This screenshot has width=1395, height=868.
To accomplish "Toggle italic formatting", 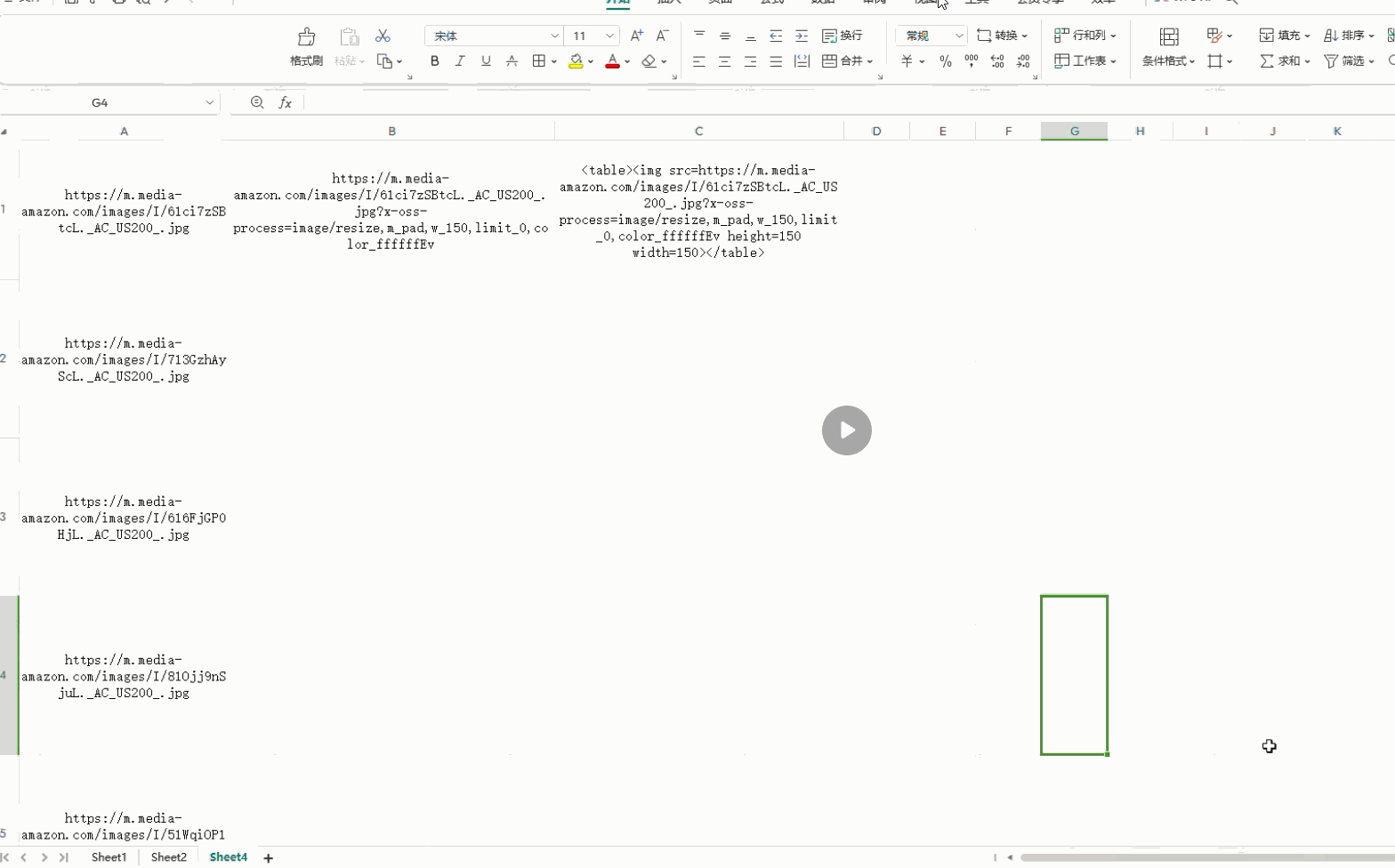I will pyautogui.click(x=460, y=61).
